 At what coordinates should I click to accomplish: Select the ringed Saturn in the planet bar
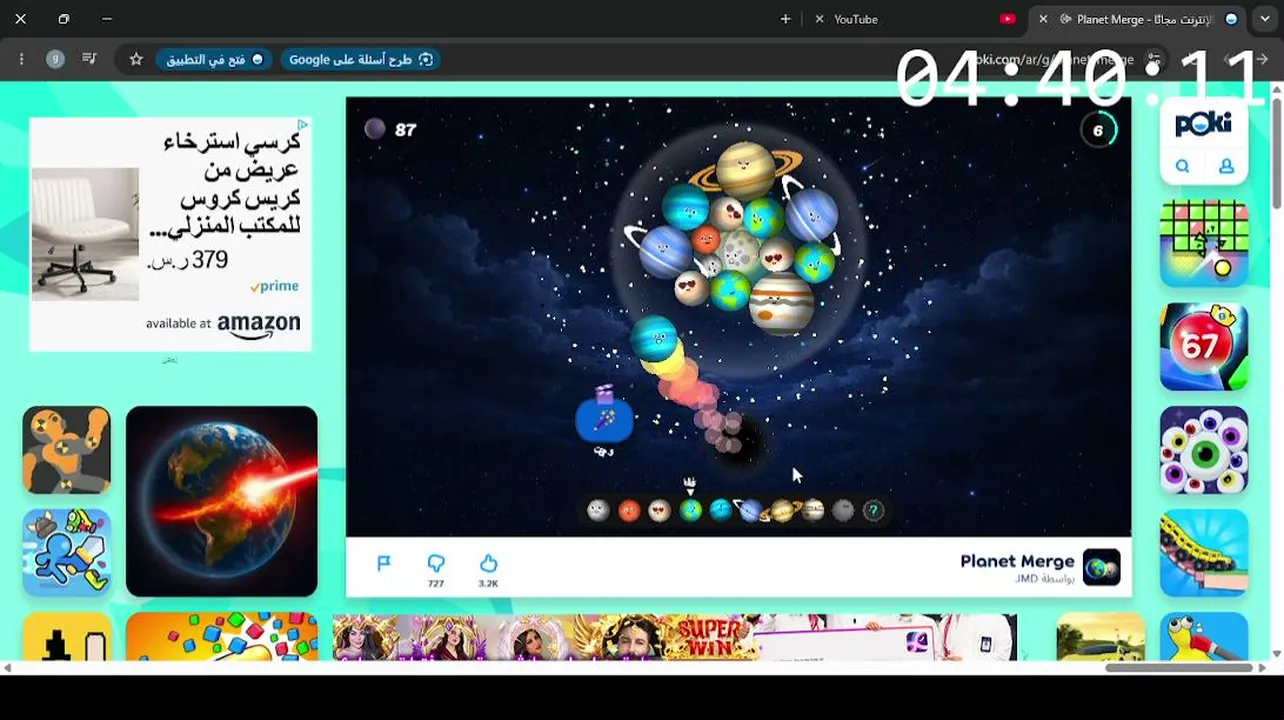(781, 511)
